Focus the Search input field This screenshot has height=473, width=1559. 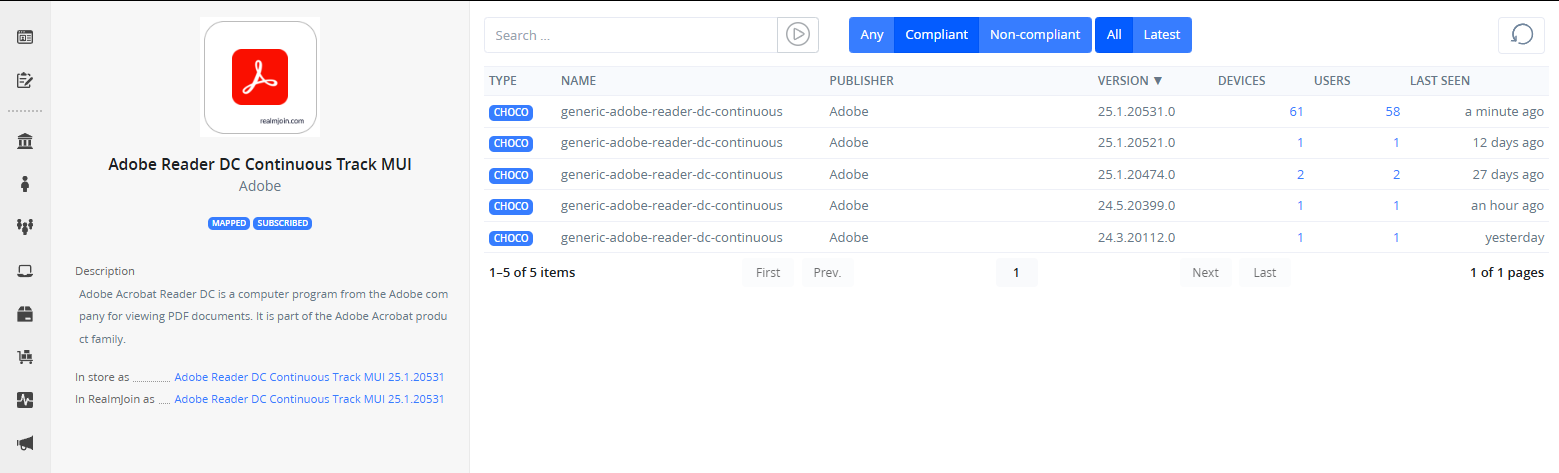point(630,35)
